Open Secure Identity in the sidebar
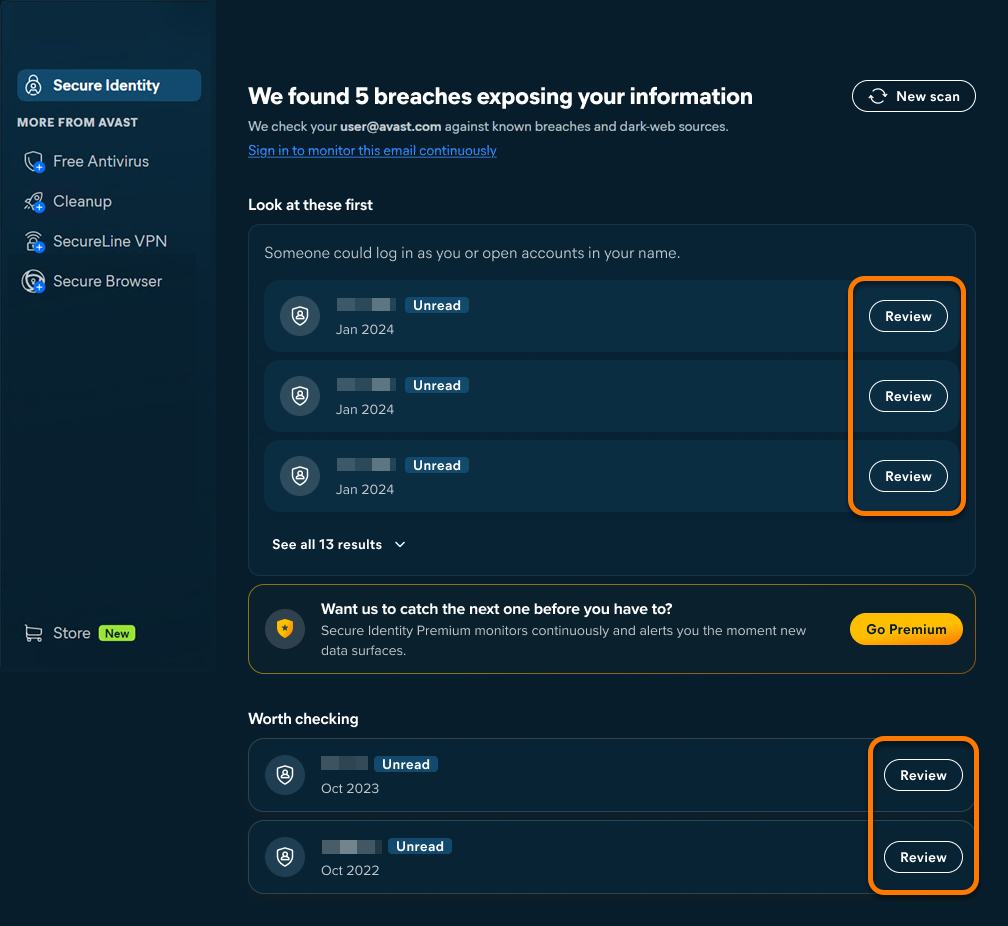Image resolution: width=1008 pixels, height=926 pixels. pyautogui.click(x=109, y=85)
